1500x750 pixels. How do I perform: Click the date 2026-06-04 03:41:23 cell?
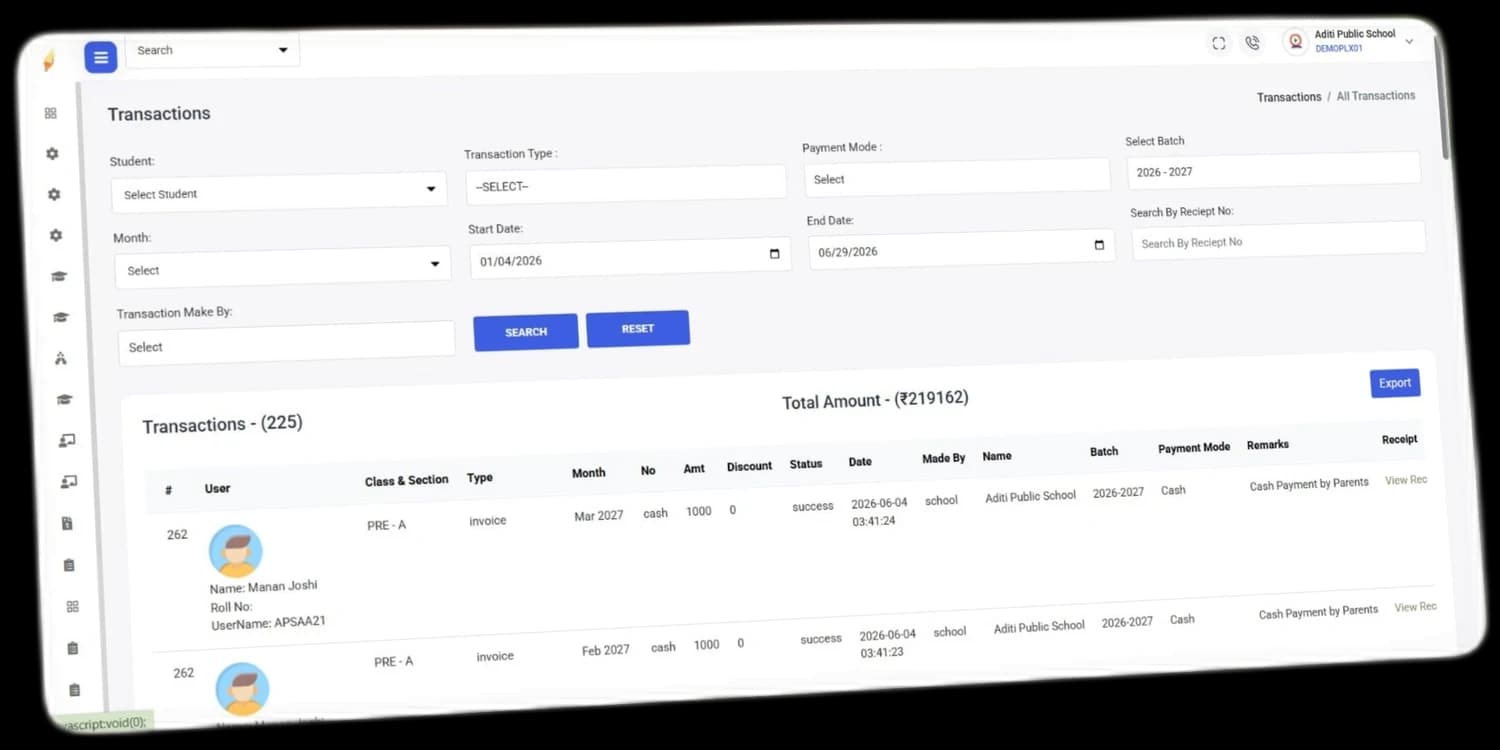pos(887,643)
